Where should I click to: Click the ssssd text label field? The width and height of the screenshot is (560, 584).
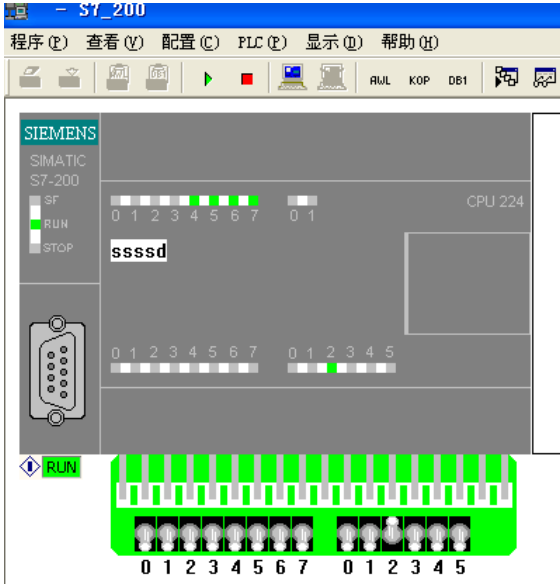click(139, 251)
